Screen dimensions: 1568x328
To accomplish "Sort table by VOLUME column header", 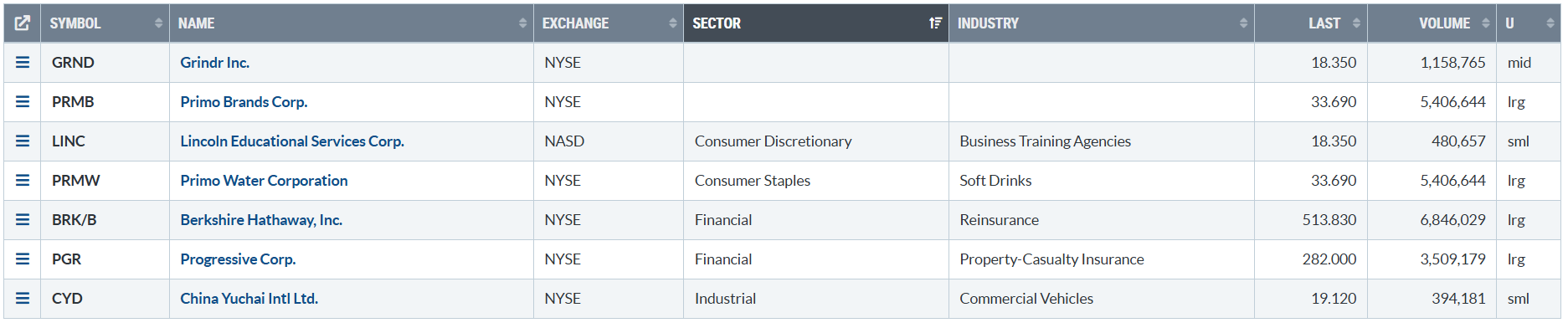I will point(1432,23).
